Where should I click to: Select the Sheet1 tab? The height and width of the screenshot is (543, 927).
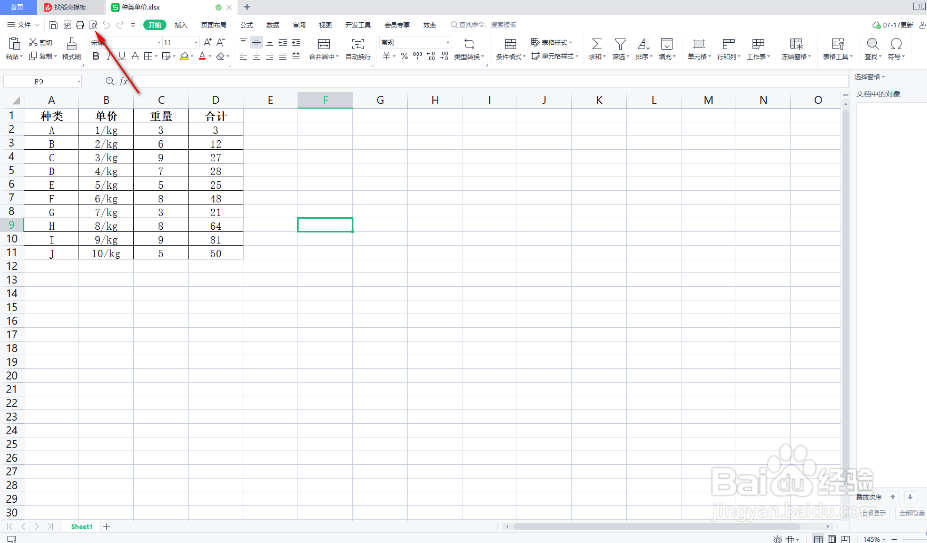(82, 526)
